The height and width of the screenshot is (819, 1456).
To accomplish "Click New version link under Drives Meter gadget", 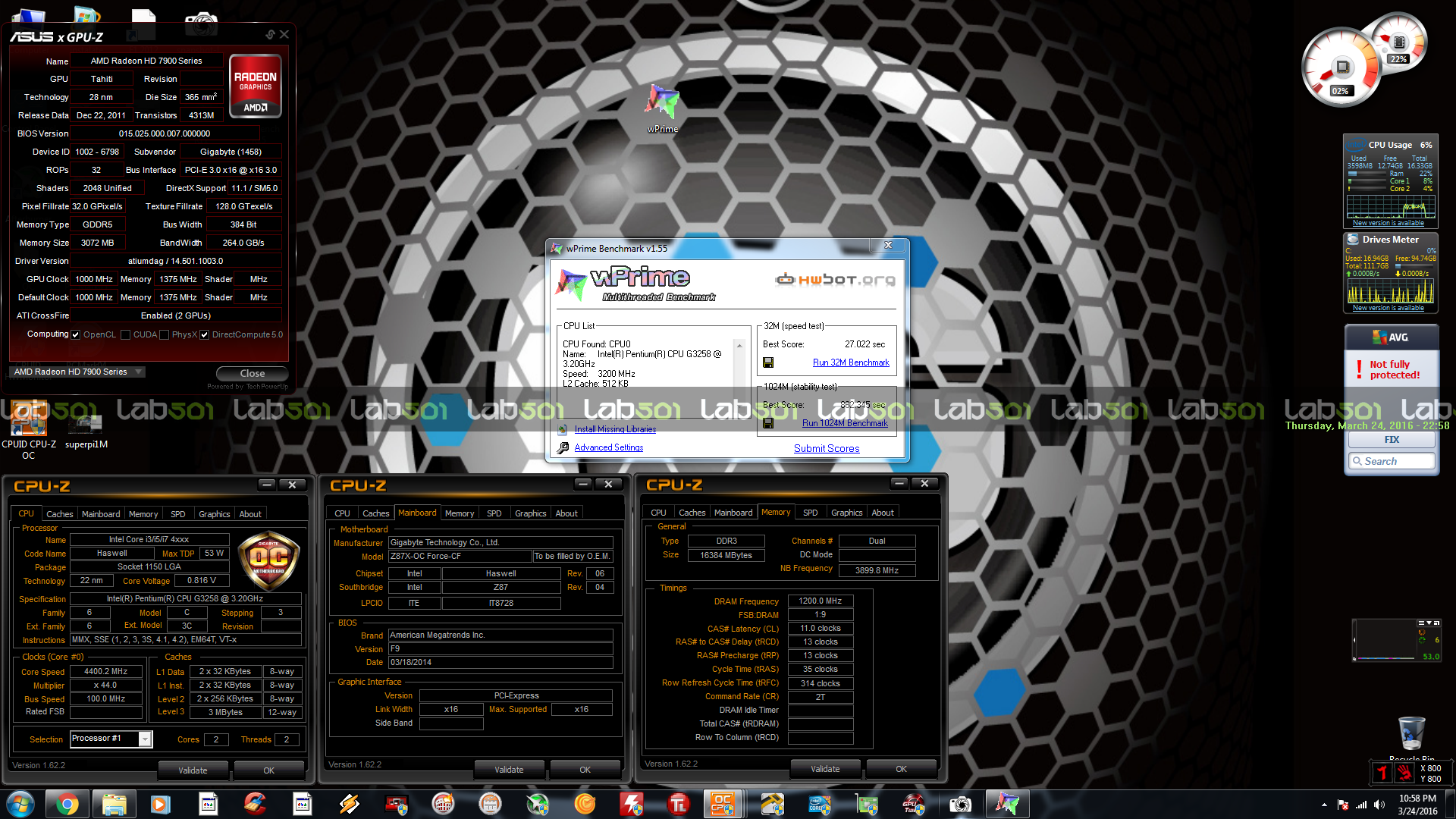I will [x=1388, y=308].
